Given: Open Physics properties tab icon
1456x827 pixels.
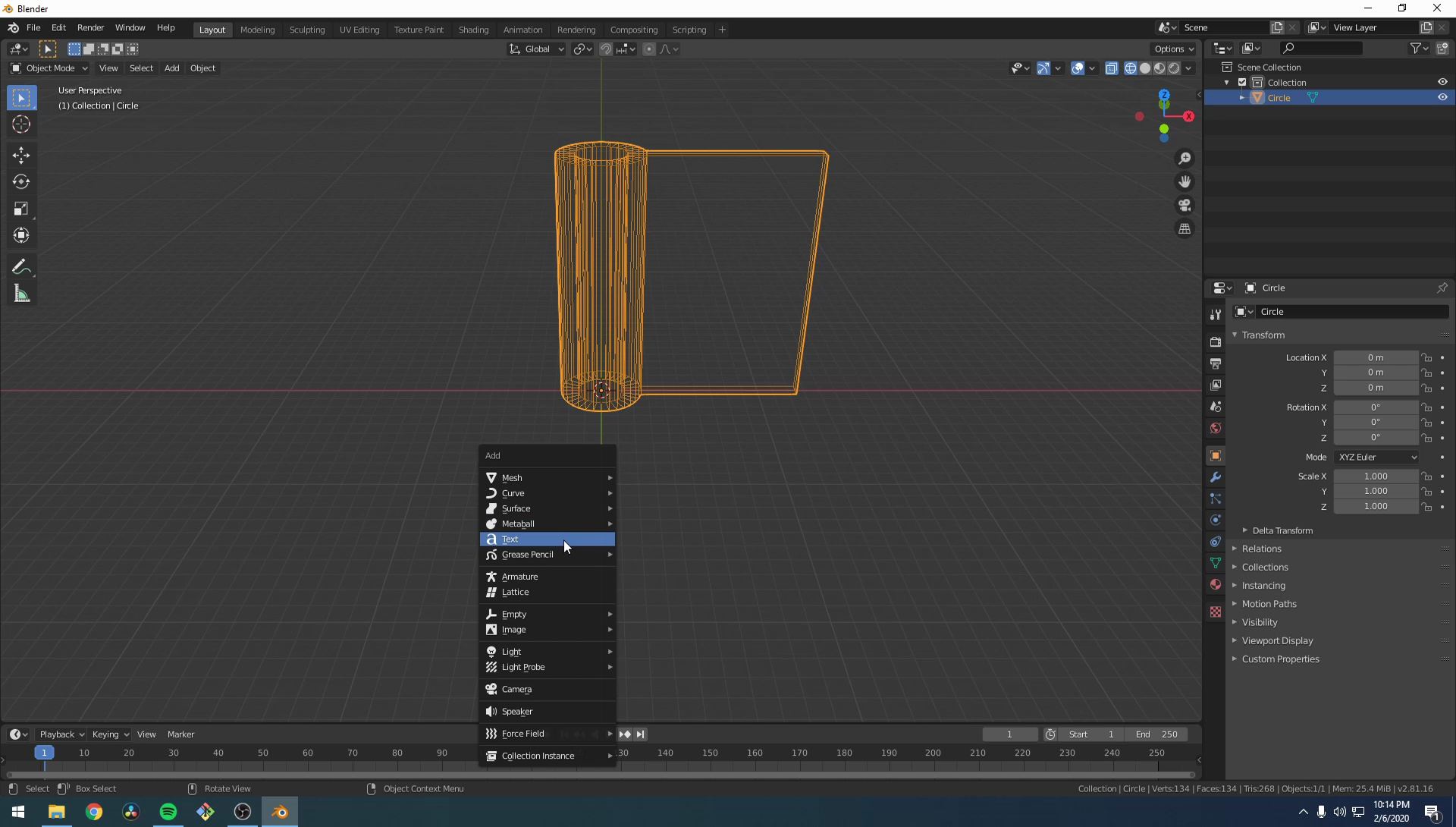Looking at the screenshot, I should (1216, 520).
